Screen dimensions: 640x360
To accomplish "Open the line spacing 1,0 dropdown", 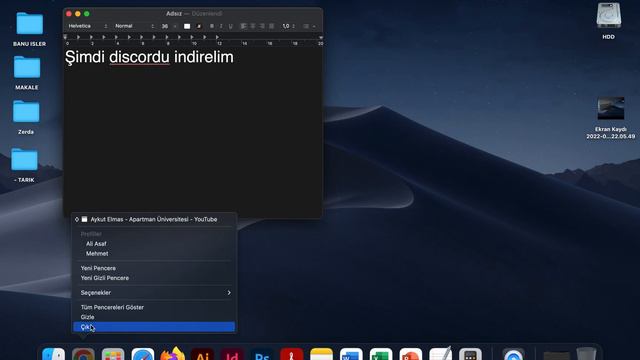I will click(x=288, y=26).
